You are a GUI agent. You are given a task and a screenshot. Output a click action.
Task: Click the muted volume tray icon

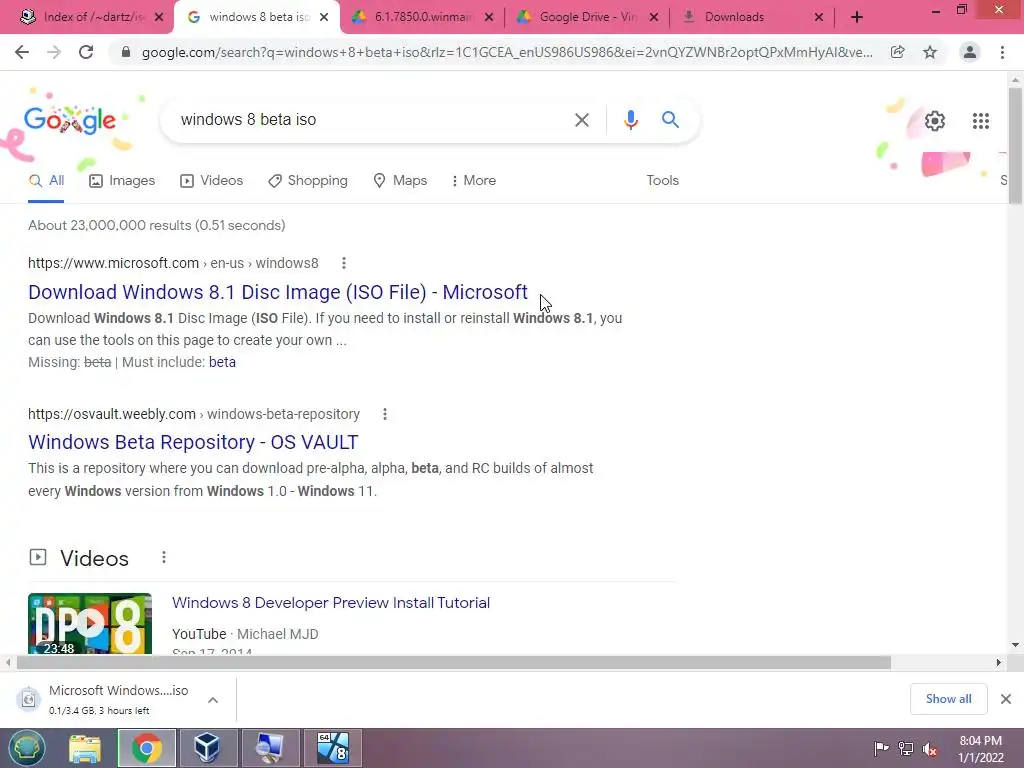click(929, 748)
